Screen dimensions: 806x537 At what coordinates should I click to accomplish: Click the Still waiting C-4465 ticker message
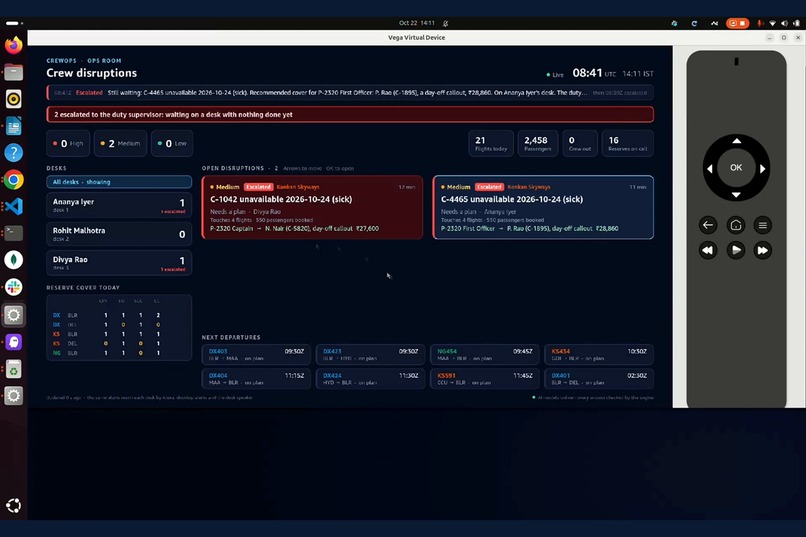(350, 93)
